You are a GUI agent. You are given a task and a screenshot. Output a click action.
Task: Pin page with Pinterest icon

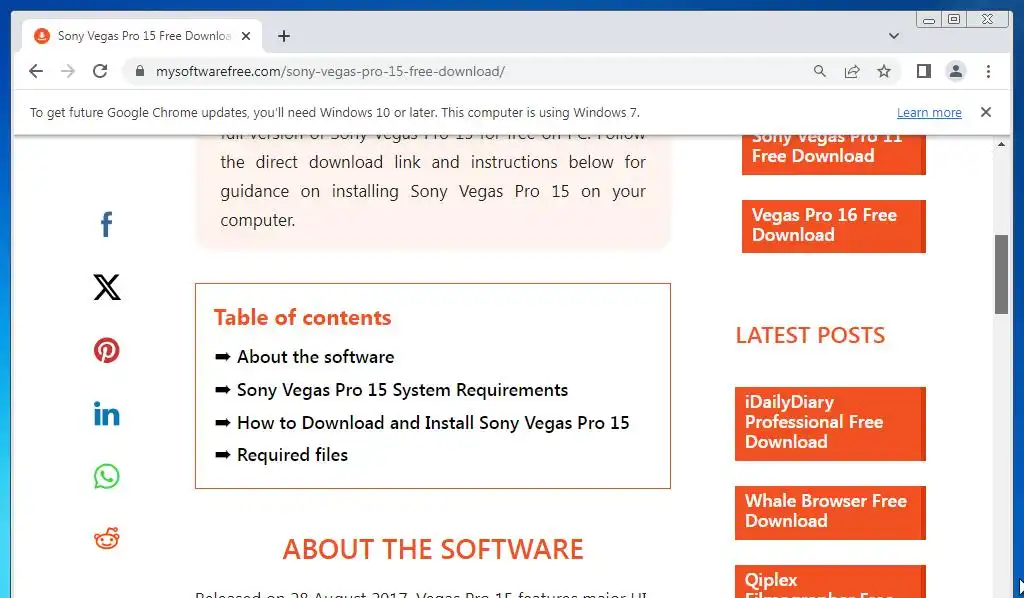coord(106,350)
